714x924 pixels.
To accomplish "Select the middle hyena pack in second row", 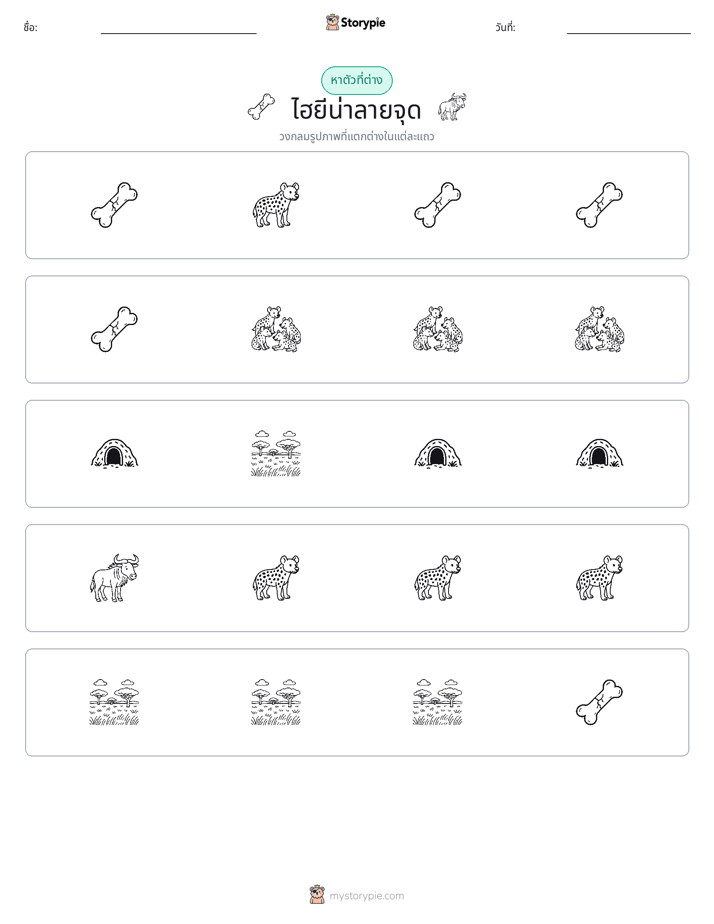I will (437, 329).
